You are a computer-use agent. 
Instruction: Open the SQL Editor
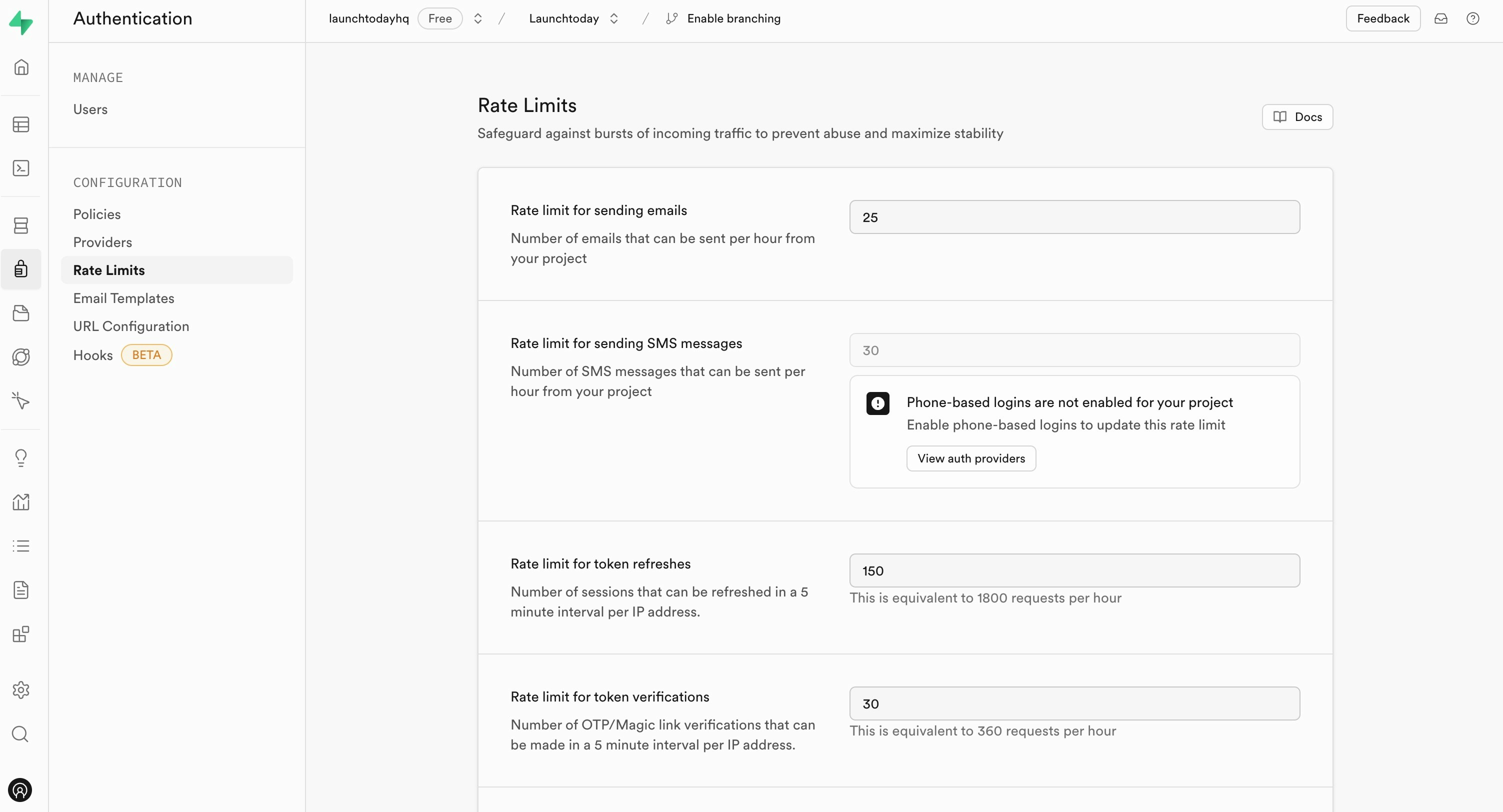point(21,168)
